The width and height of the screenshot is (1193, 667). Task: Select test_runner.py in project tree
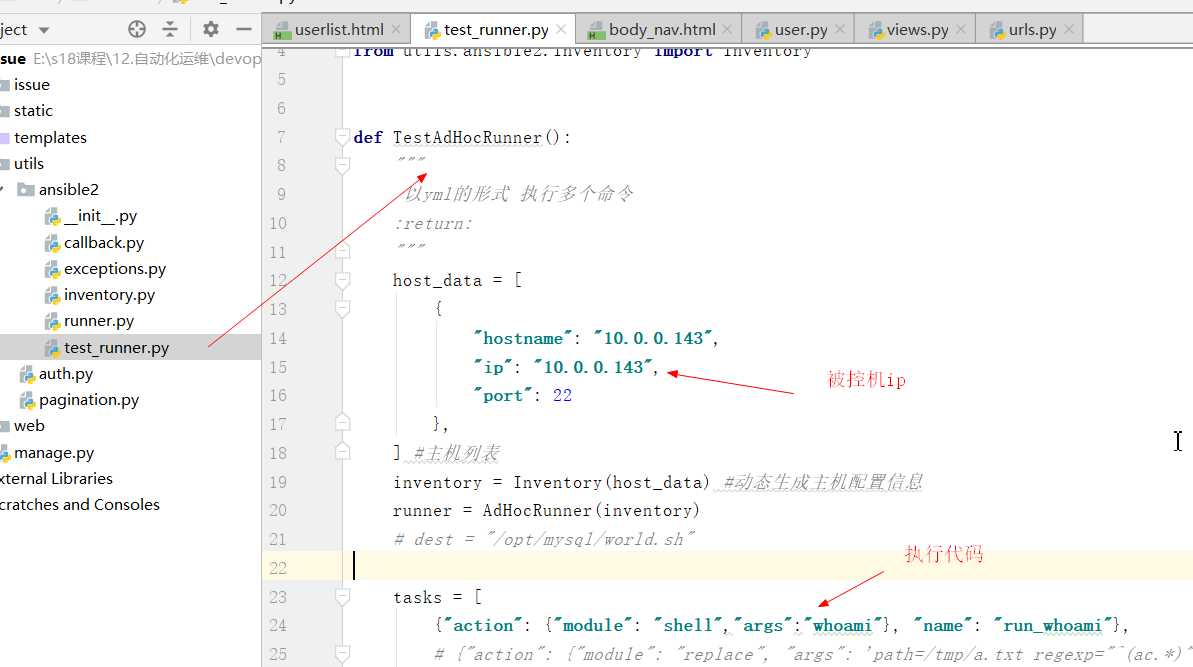116,348
